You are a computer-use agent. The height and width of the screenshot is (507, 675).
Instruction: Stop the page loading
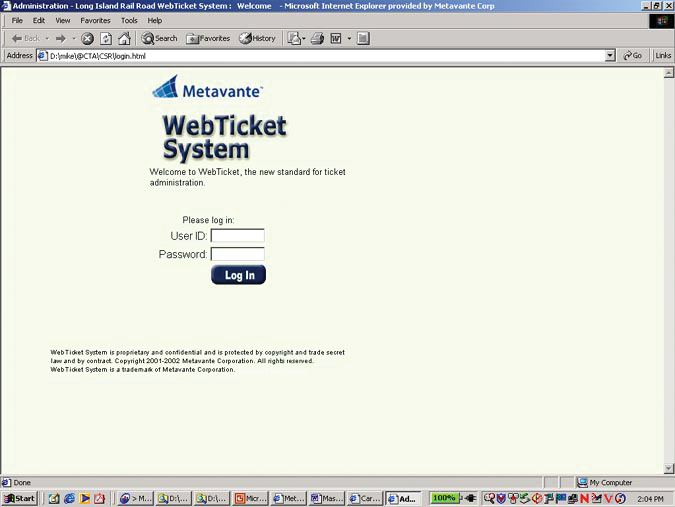coord(87,39)
